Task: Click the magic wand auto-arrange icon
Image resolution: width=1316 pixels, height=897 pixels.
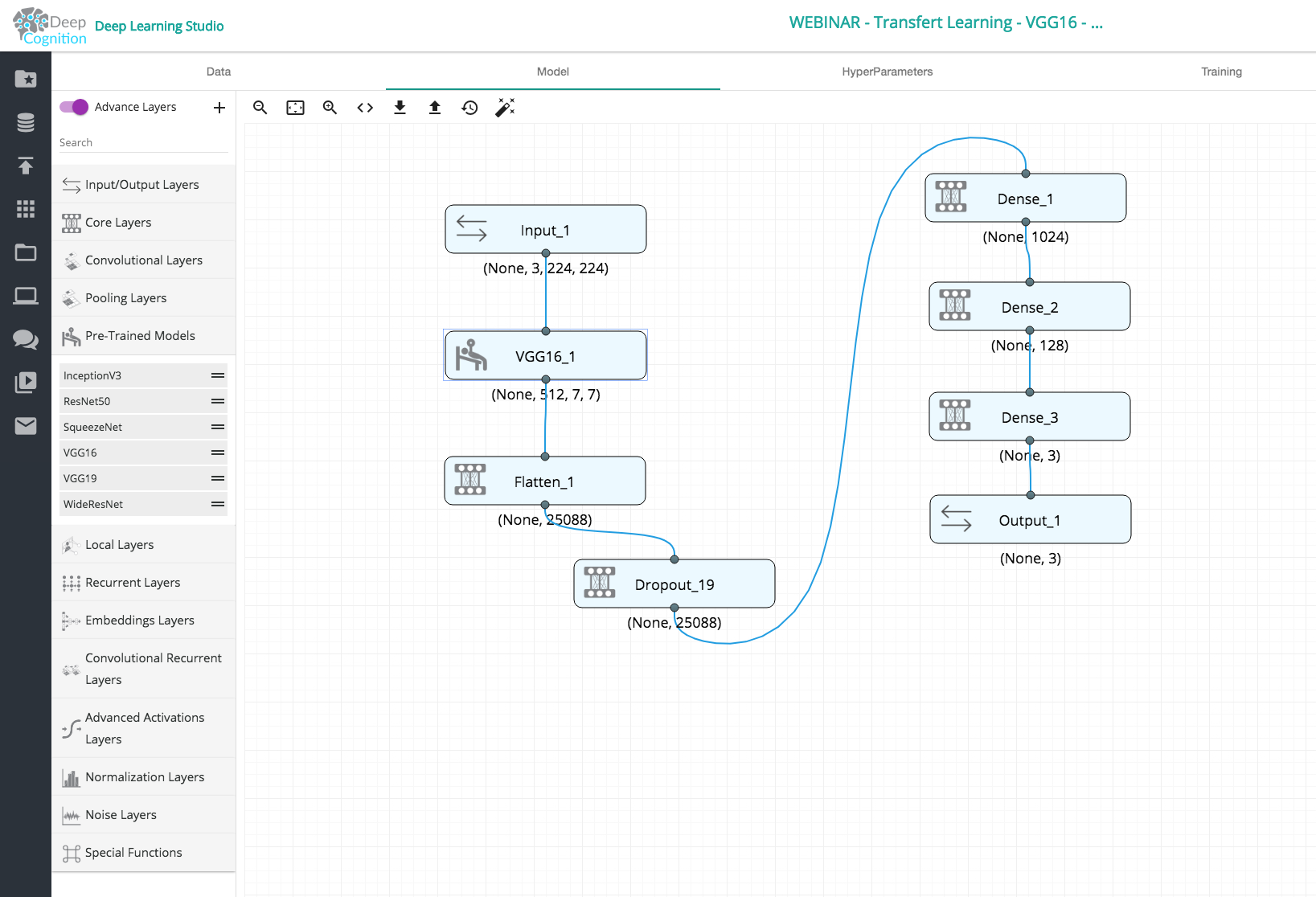Action: (x=505, y=108)
